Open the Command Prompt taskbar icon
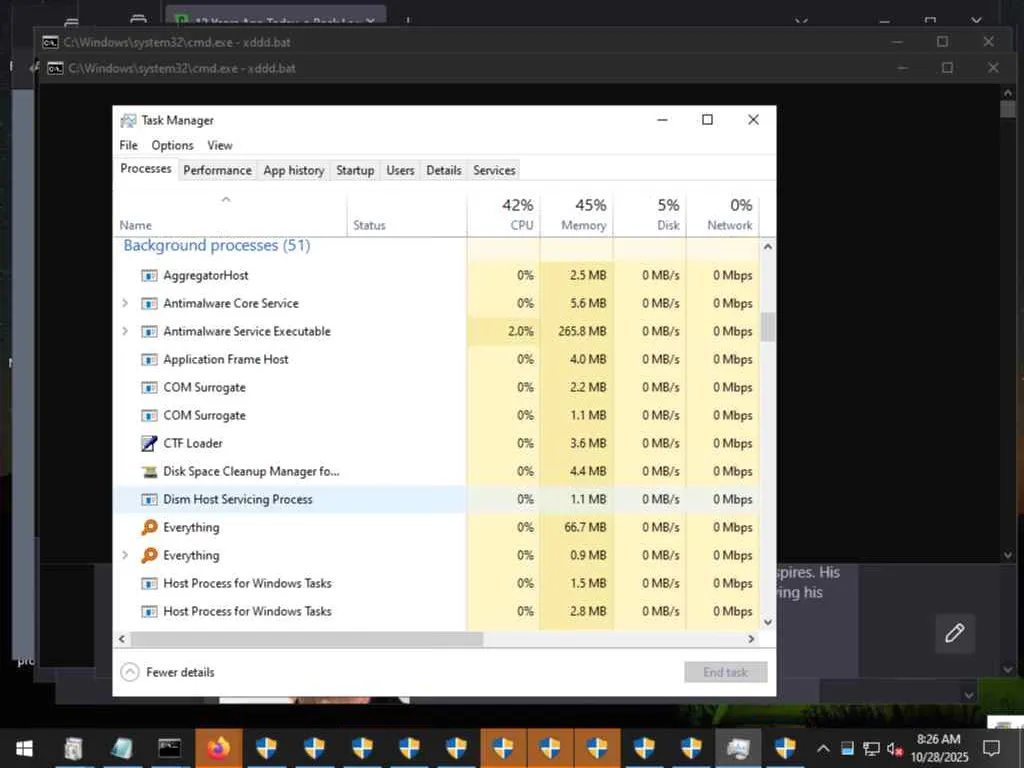The width and height of the screenshot is (1024, 768). coord(170,748)
